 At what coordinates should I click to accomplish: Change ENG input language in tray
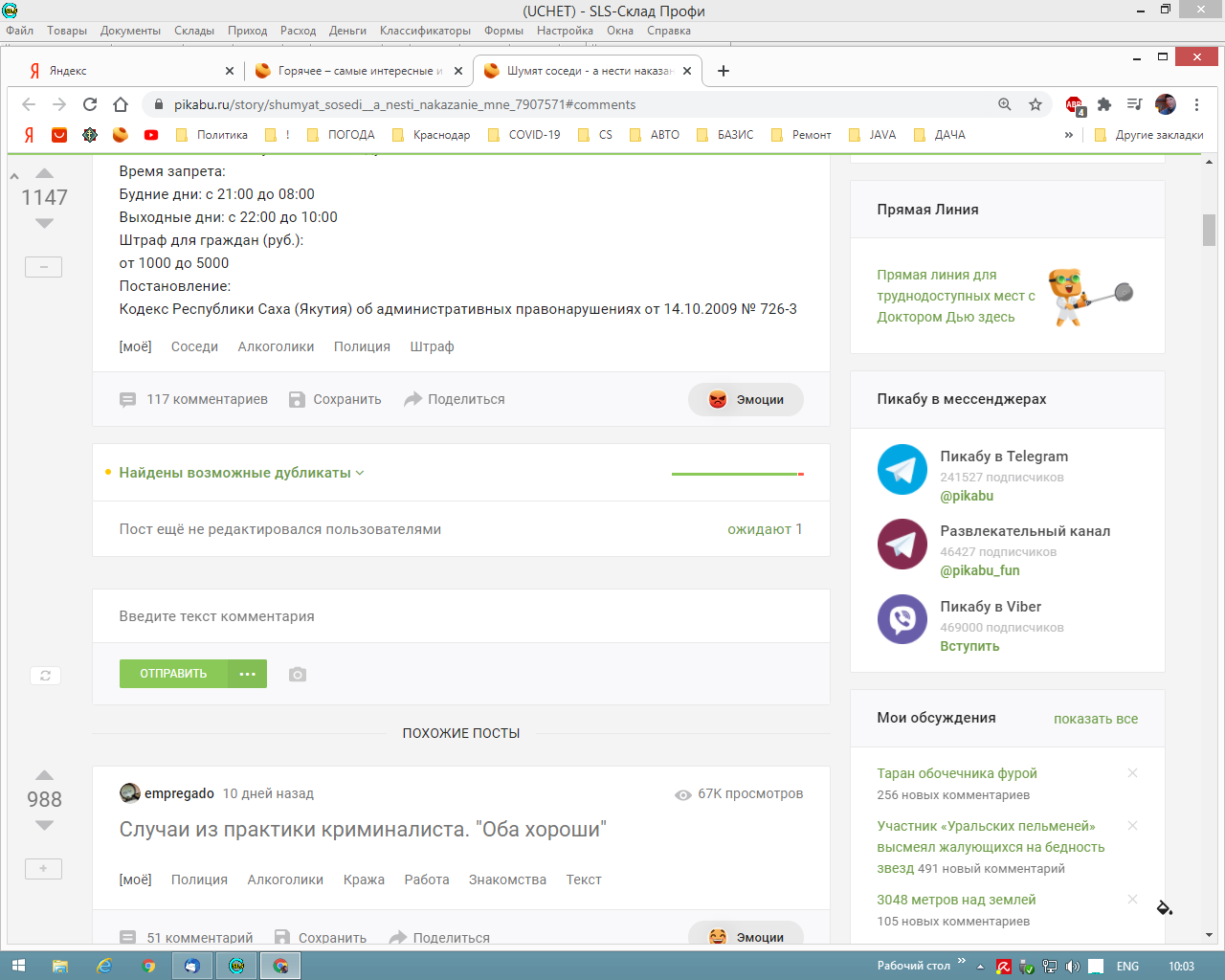1127,967
